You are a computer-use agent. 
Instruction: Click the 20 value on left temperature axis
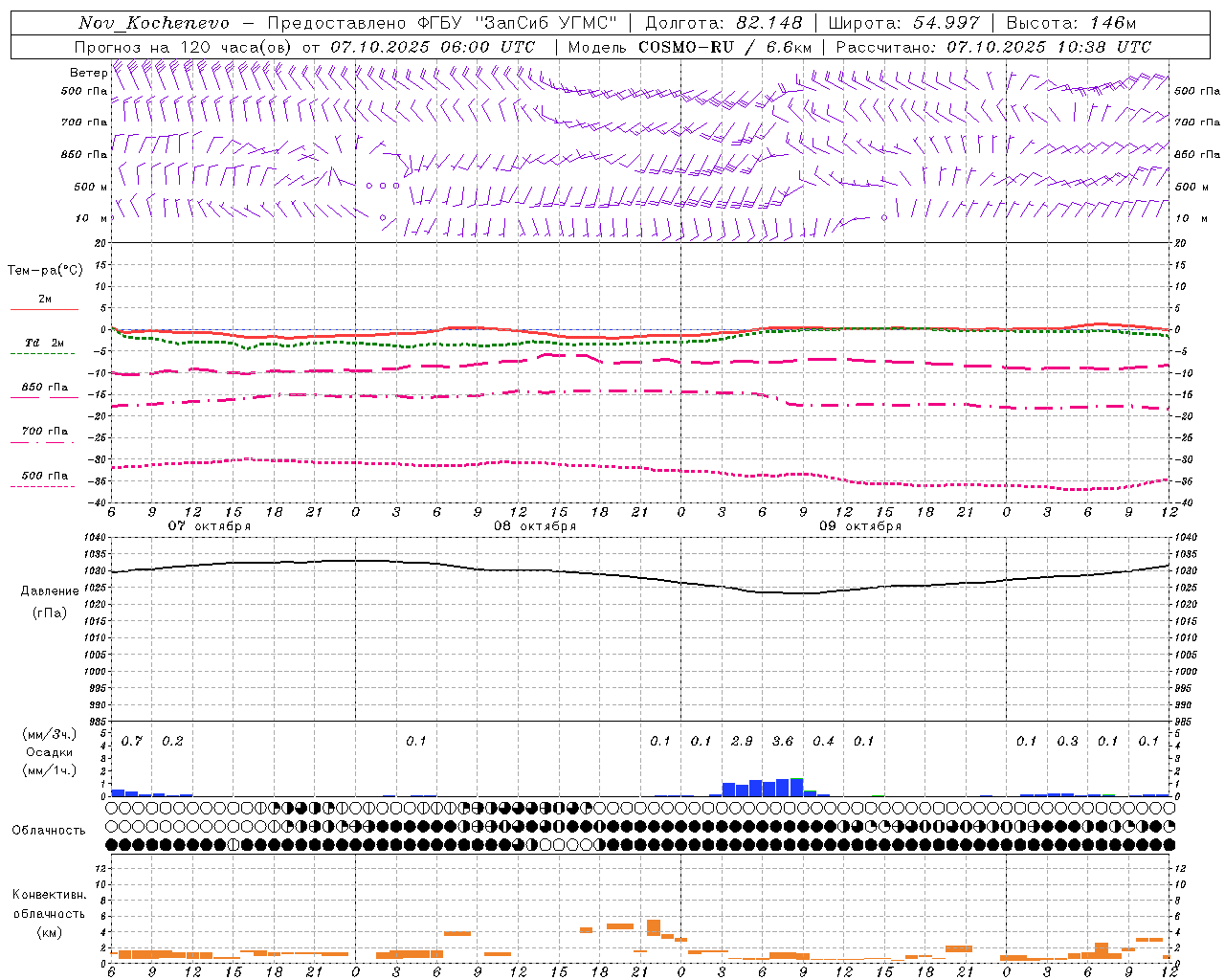(x=101, y=243)
